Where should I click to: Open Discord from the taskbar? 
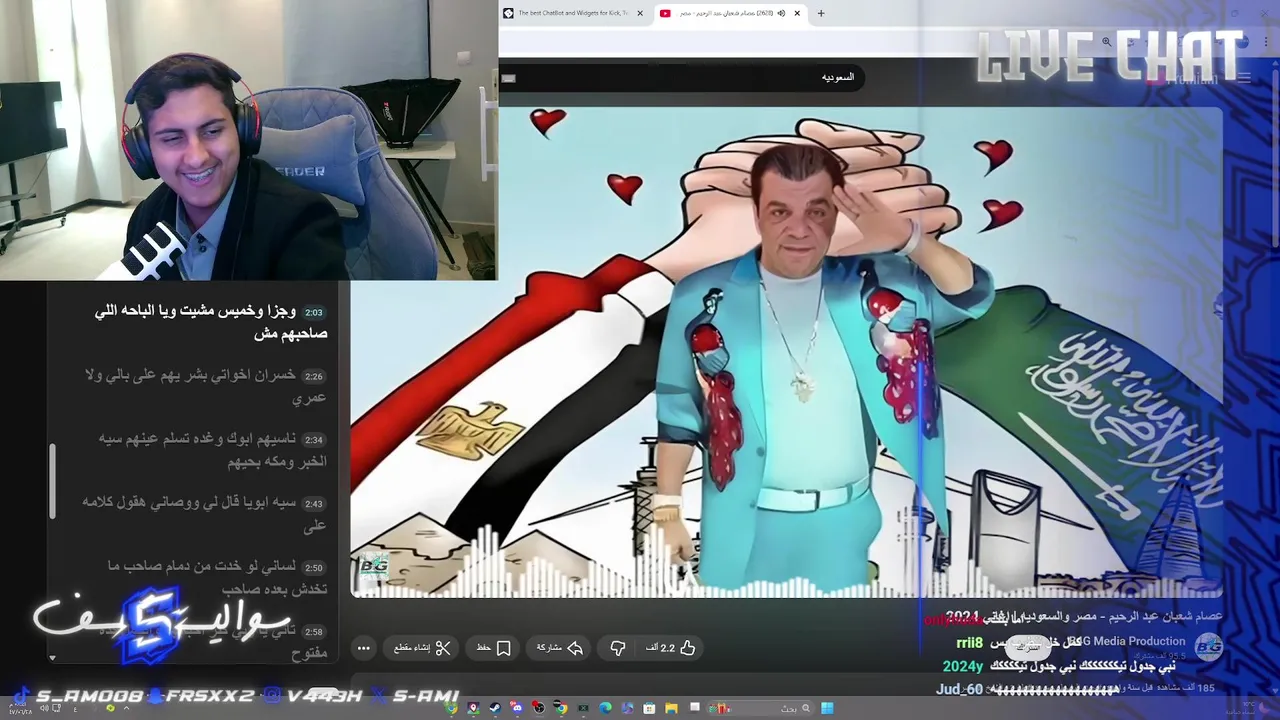coord(517,708)
